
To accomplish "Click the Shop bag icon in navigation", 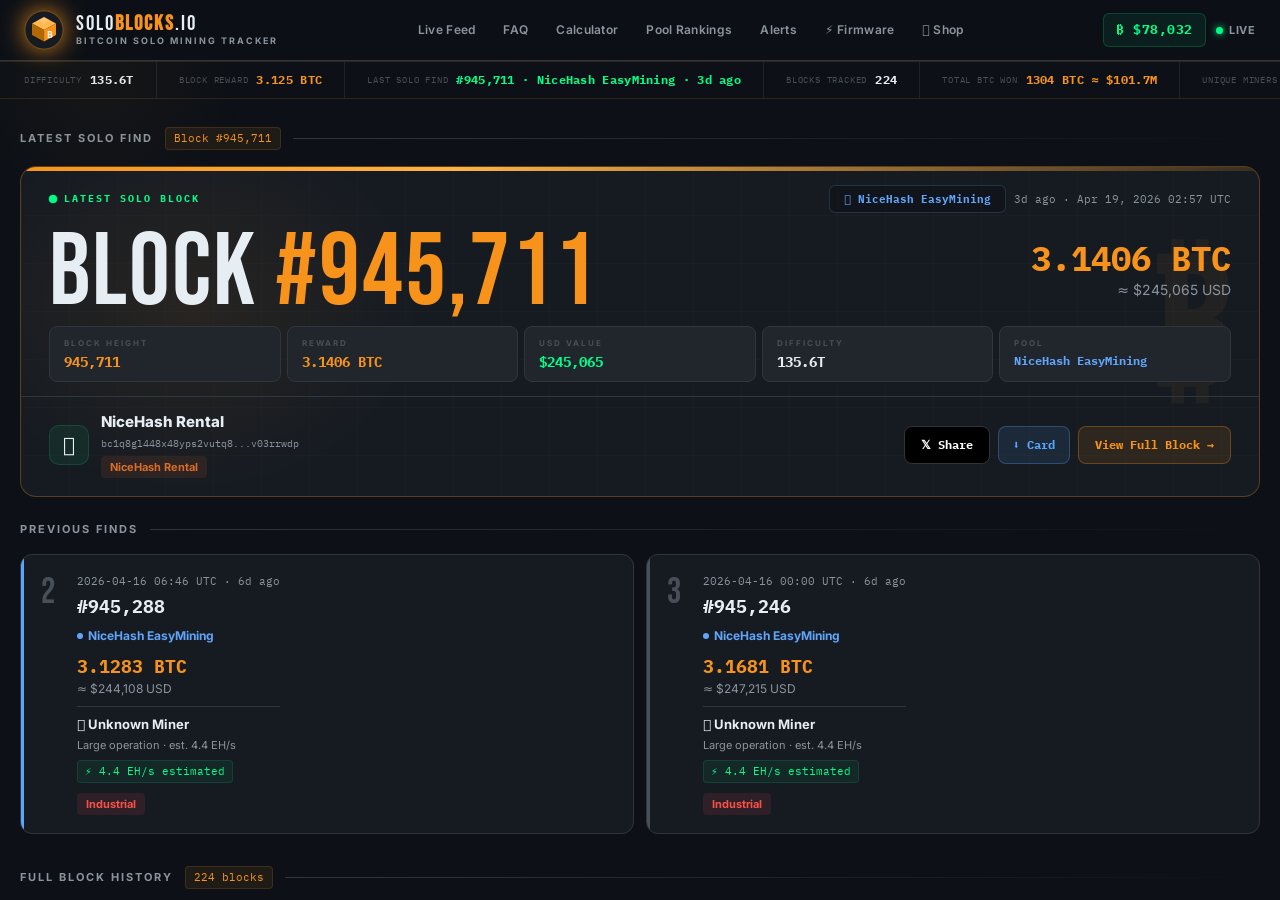I will [x=925, y=30].
